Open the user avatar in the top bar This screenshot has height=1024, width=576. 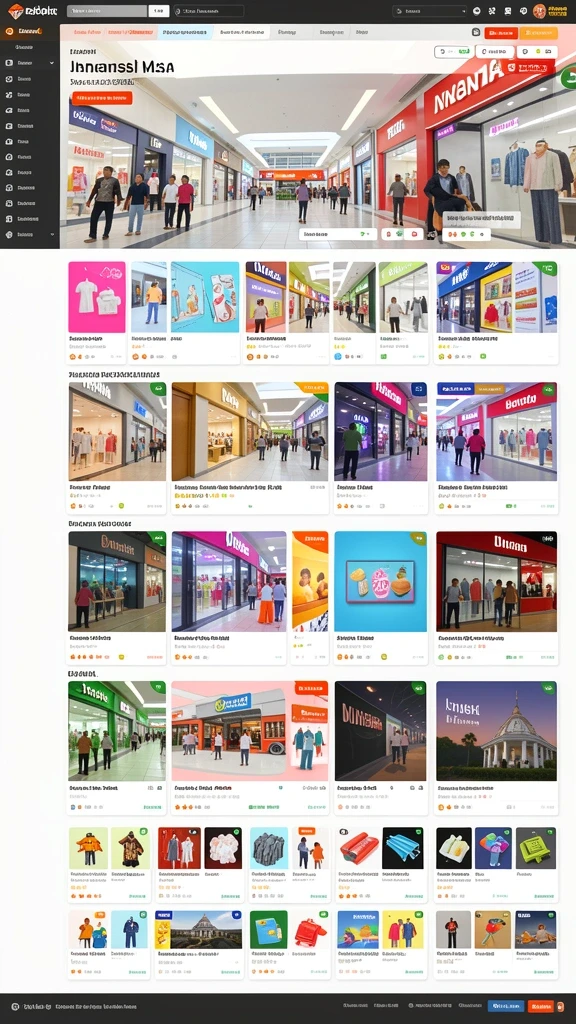[x=539, y=11]
